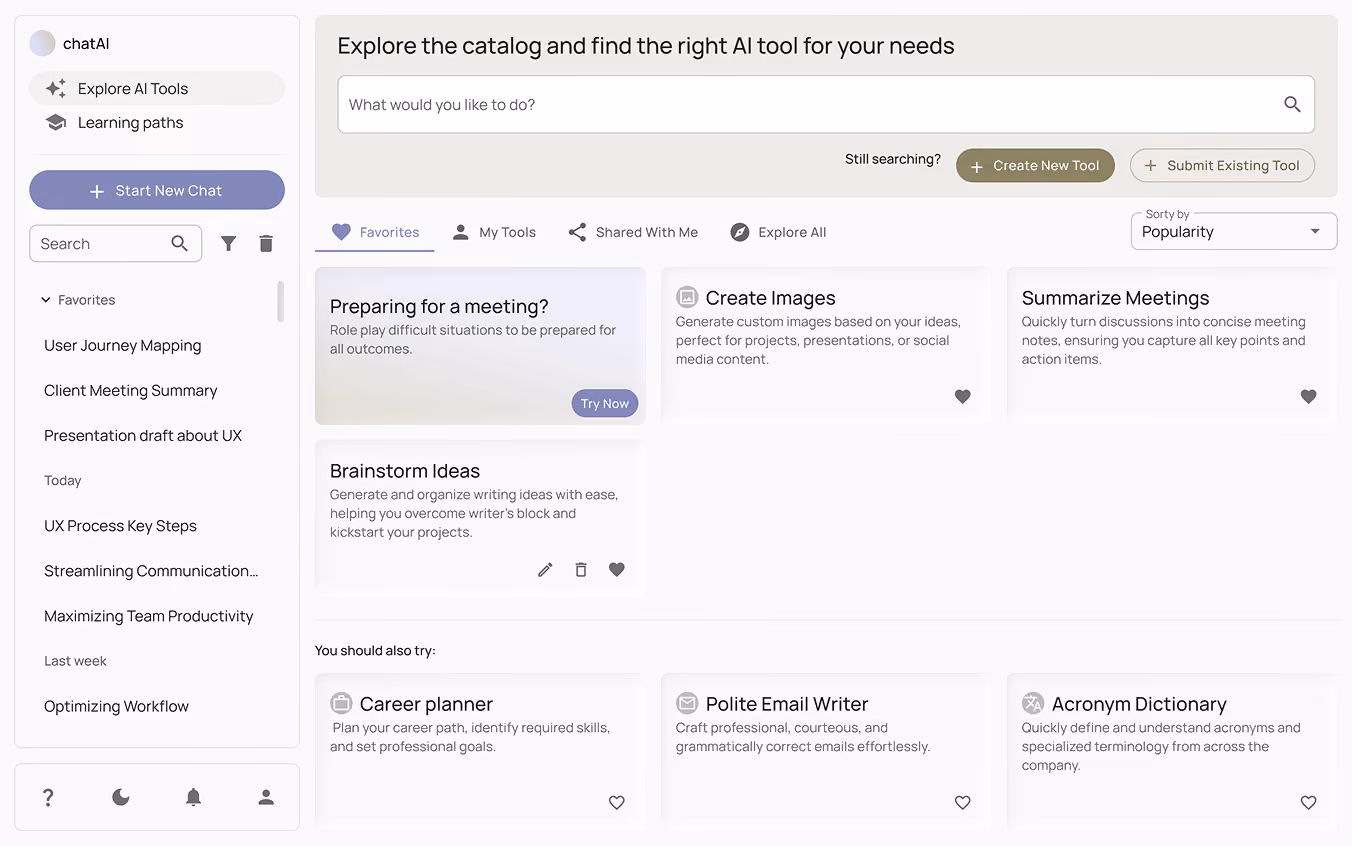Click the Start New Chat button

pyautogui.click(x=157, y=190)
